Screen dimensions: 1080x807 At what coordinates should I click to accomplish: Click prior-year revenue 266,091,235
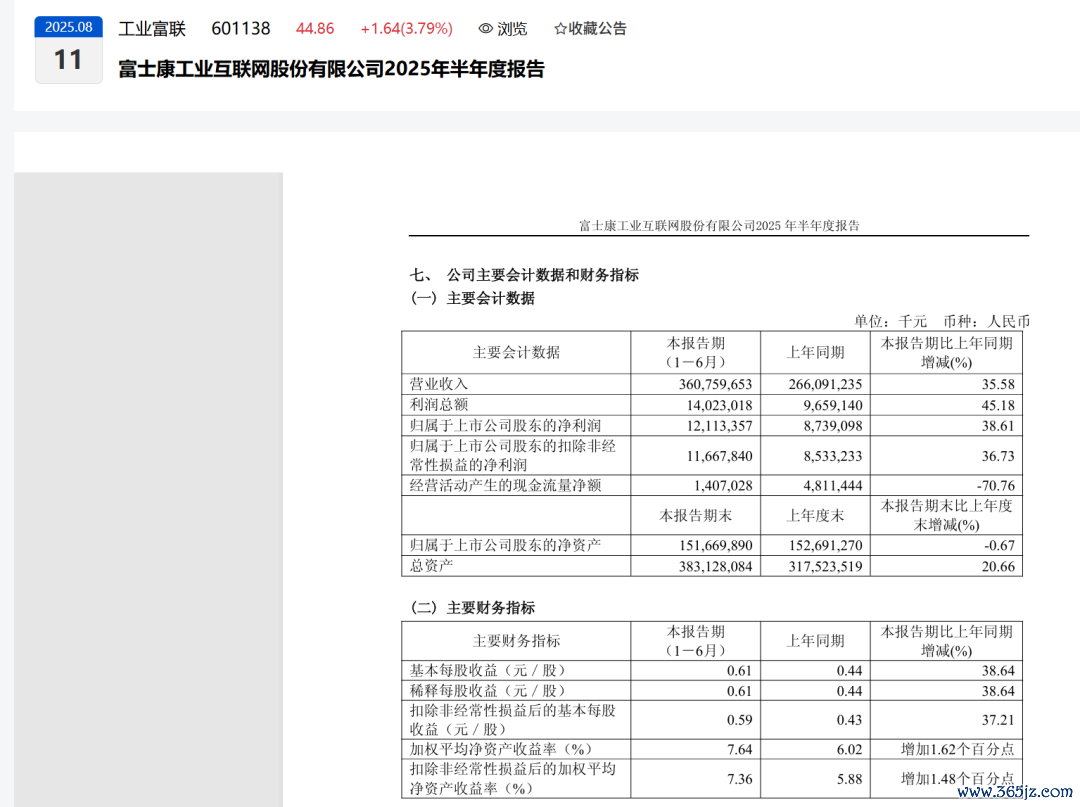click(825, 384)
